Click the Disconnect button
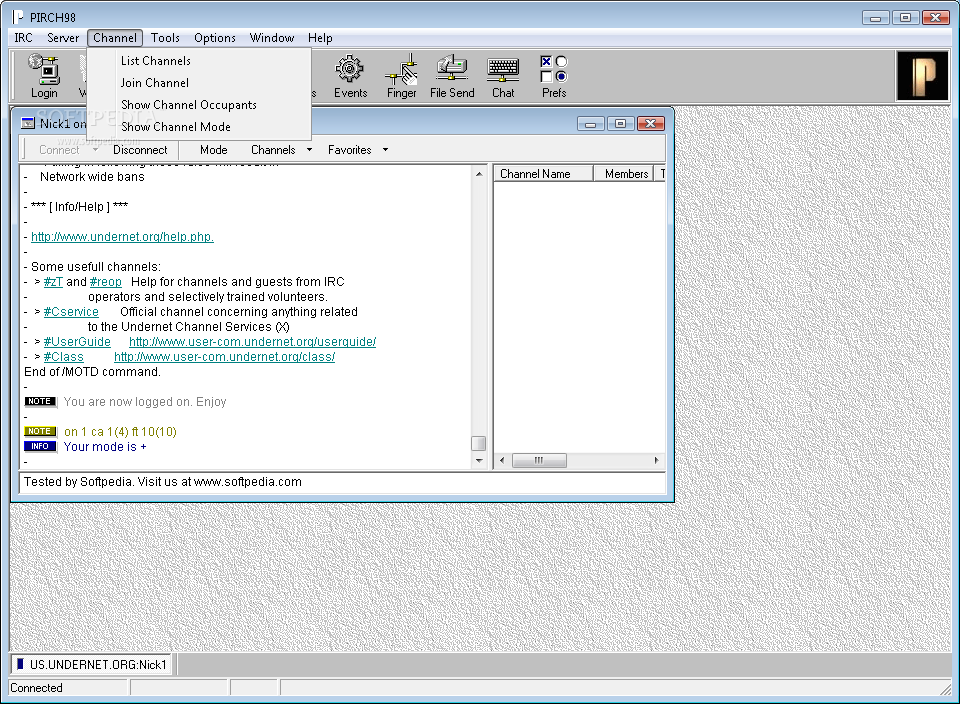Viewport: 960px width, 704px height. (140, 150)
